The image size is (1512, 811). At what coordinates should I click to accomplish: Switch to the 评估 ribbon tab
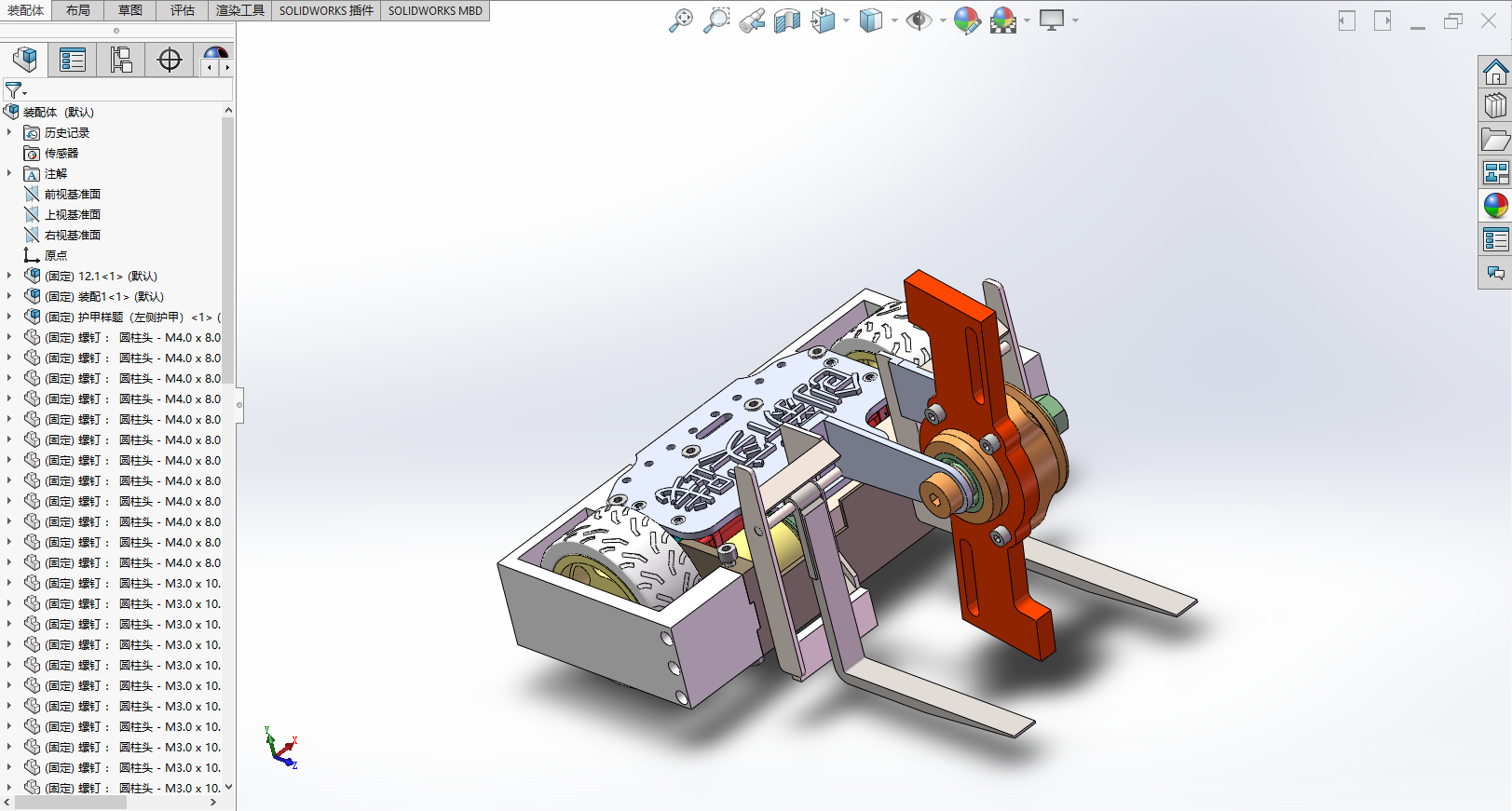tap(183, 10)
